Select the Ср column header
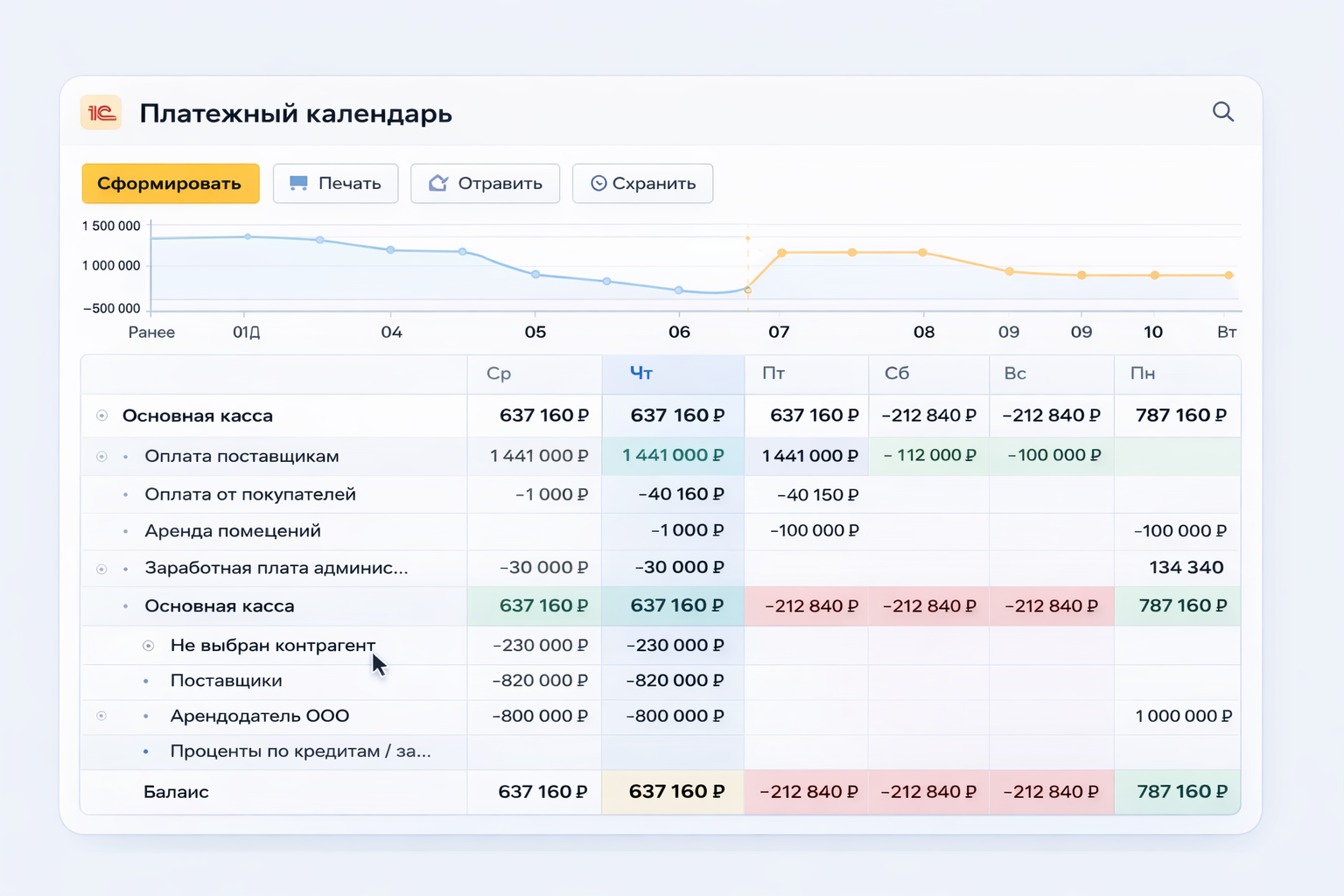 point(499,374)
